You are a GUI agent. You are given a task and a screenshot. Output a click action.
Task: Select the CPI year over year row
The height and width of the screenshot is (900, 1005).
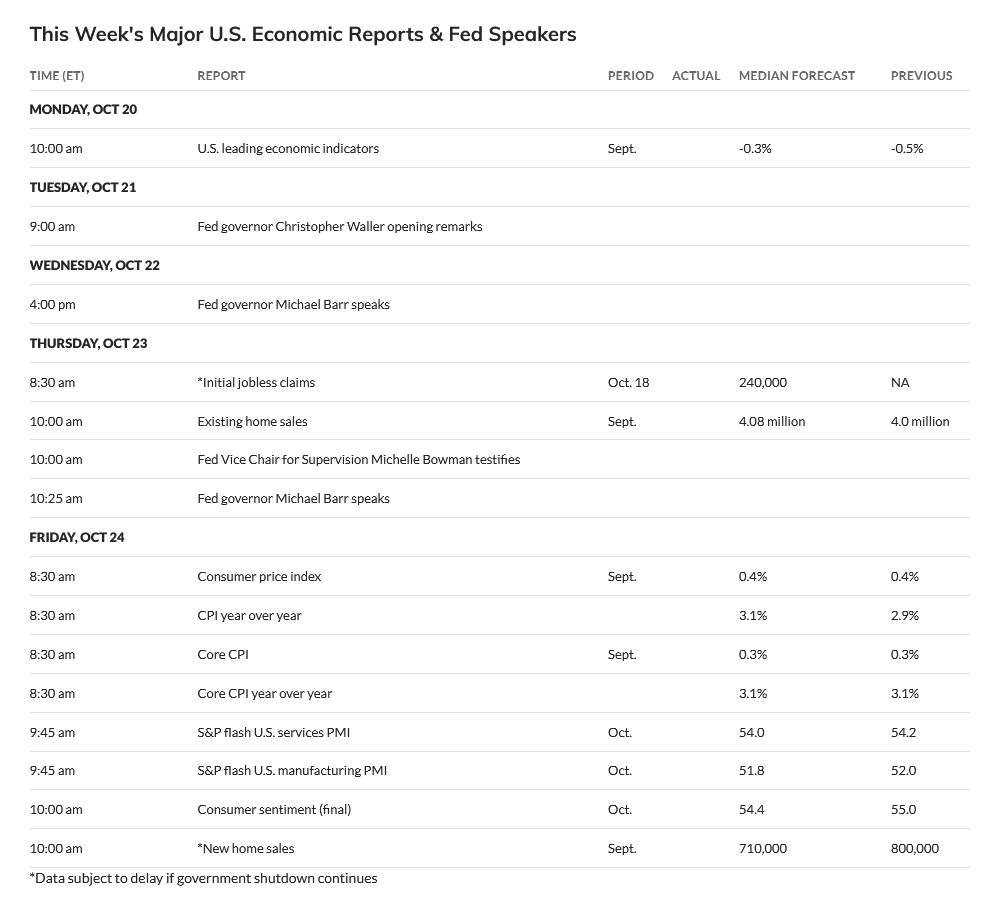(250, 615)
